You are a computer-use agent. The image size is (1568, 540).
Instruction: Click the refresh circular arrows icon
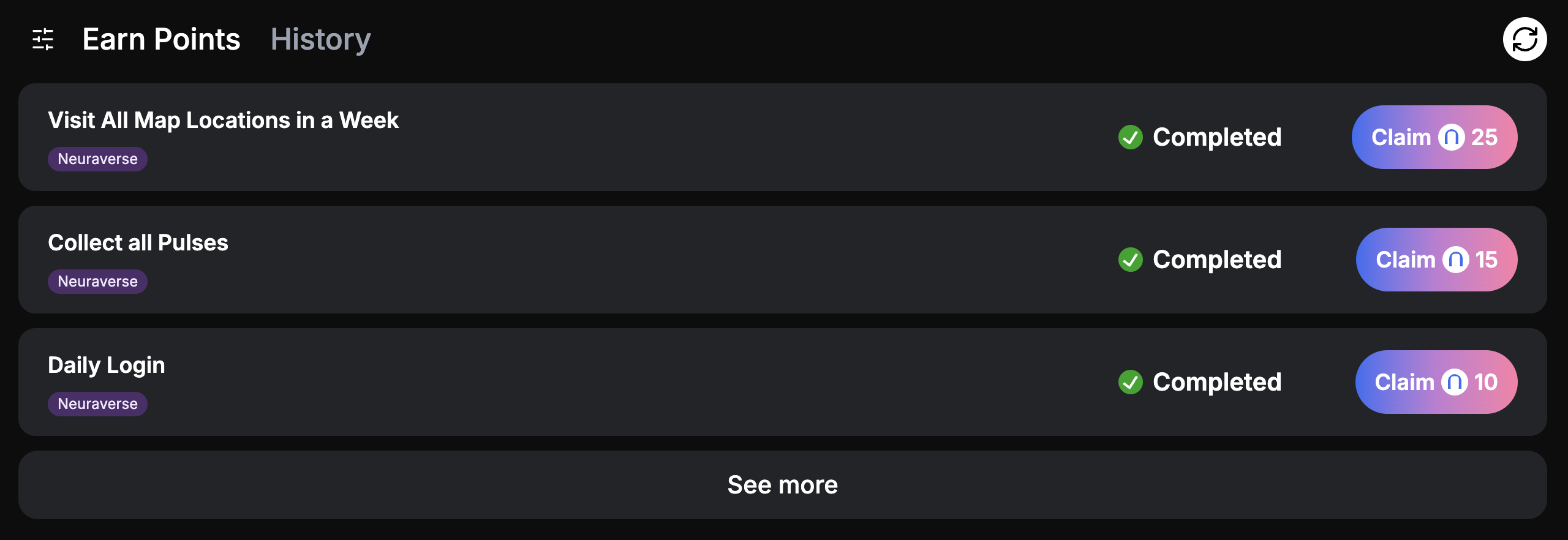coord(1525,39)
